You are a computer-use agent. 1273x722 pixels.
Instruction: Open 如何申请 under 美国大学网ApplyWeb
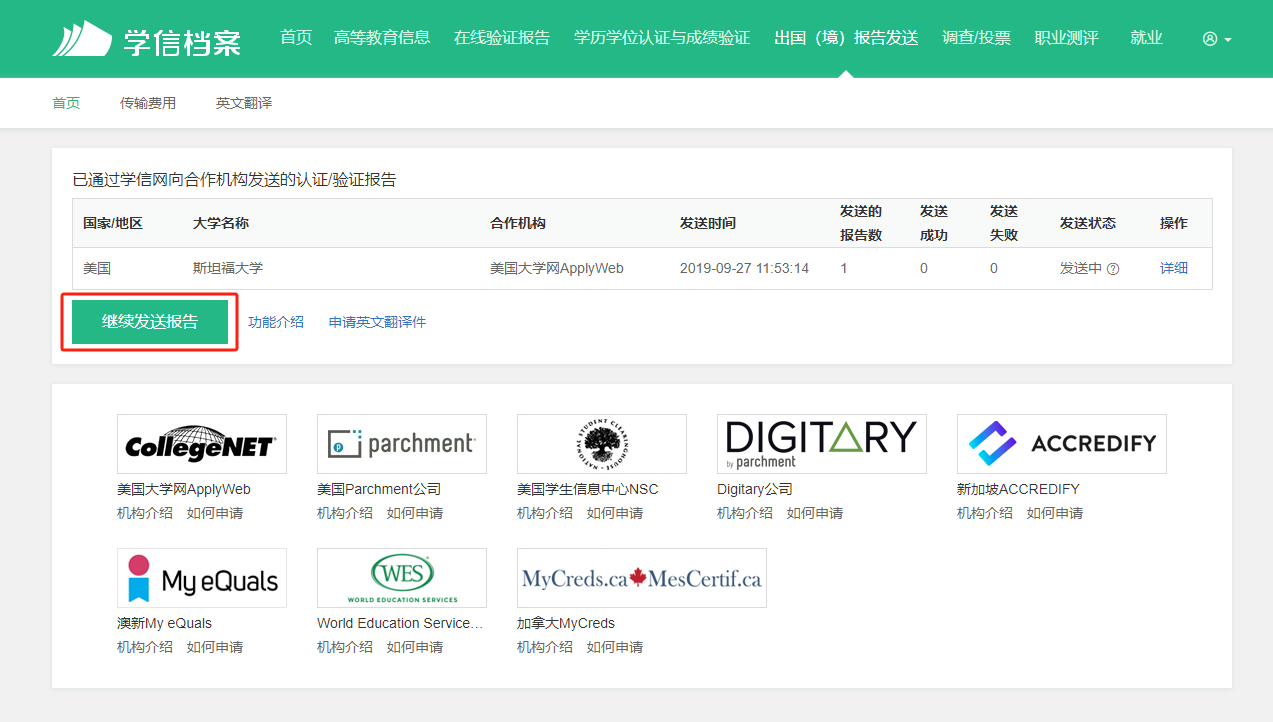[215, 513]
